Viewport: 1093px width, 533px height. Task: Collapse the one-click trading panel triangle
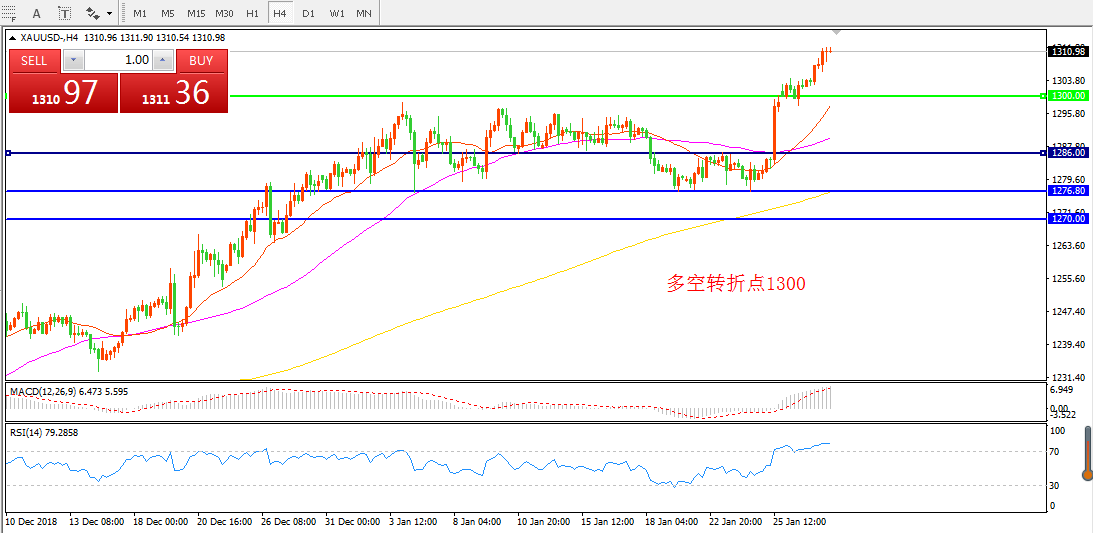click(13, 38)
